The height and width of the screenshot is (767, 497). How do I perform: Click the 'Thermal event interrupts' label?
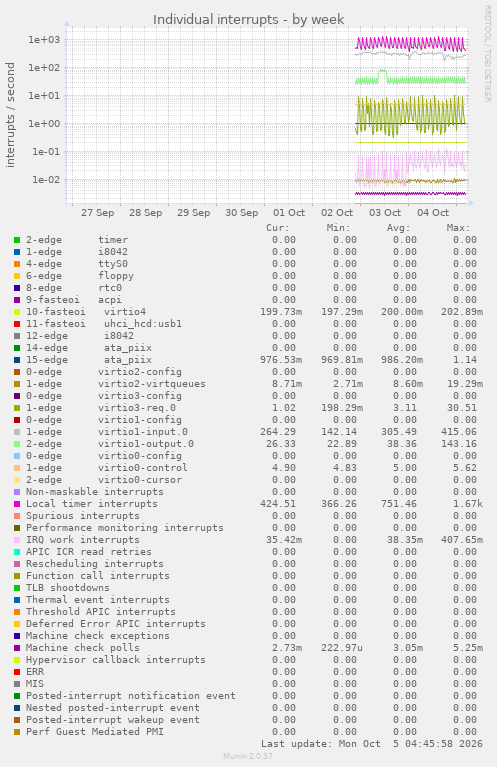click(98, 600)
